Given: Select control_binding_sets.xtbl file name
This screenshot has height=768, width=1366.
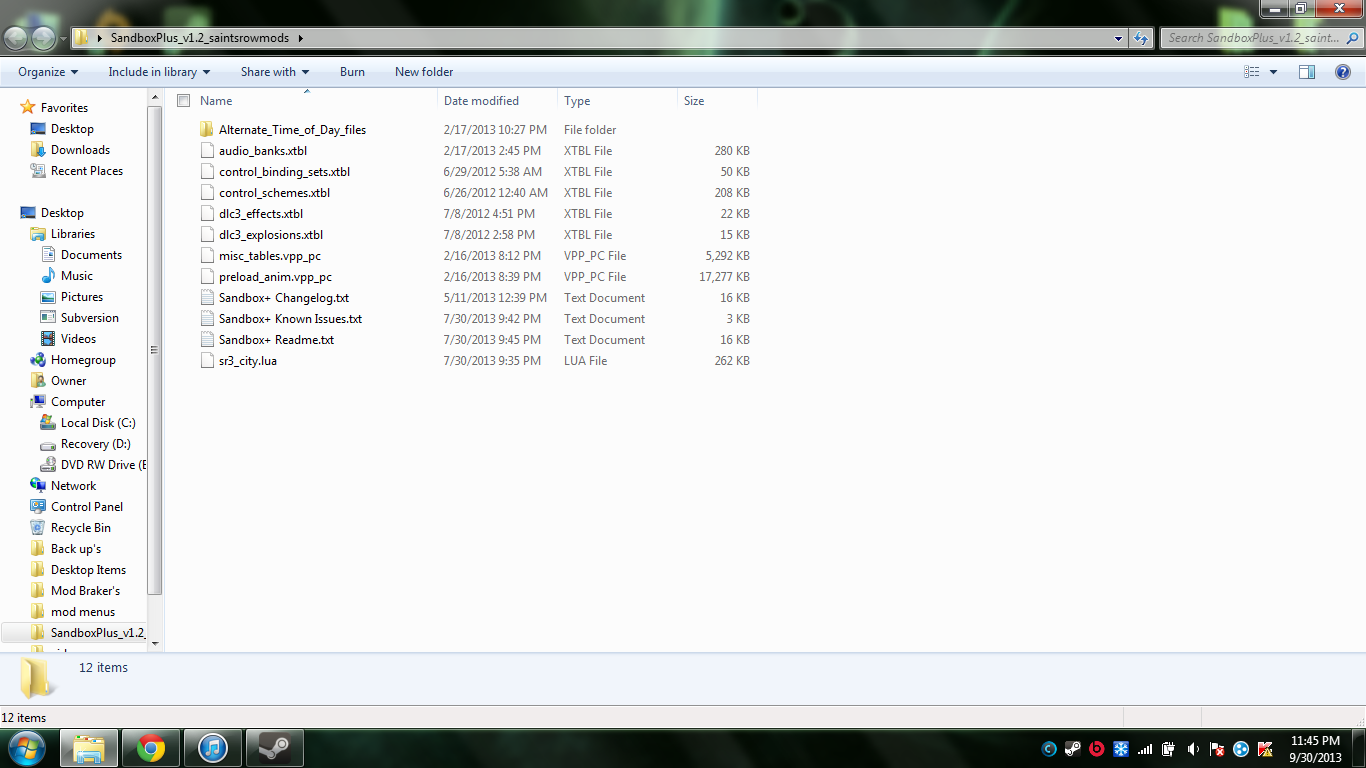Looking at the screenshot, I should (x=285, y=172).
